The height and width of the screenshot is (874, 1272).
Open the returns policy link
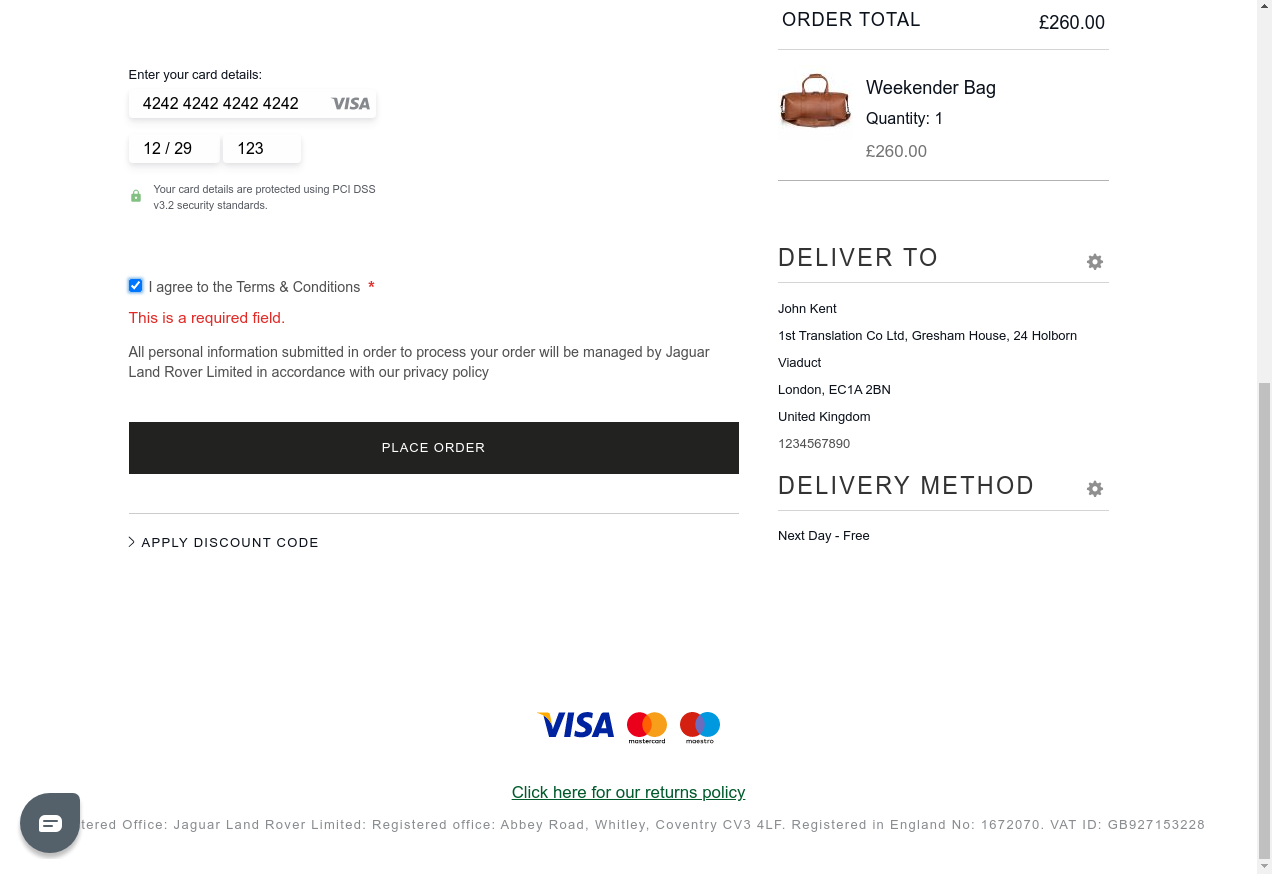click(x=628, y=792)
